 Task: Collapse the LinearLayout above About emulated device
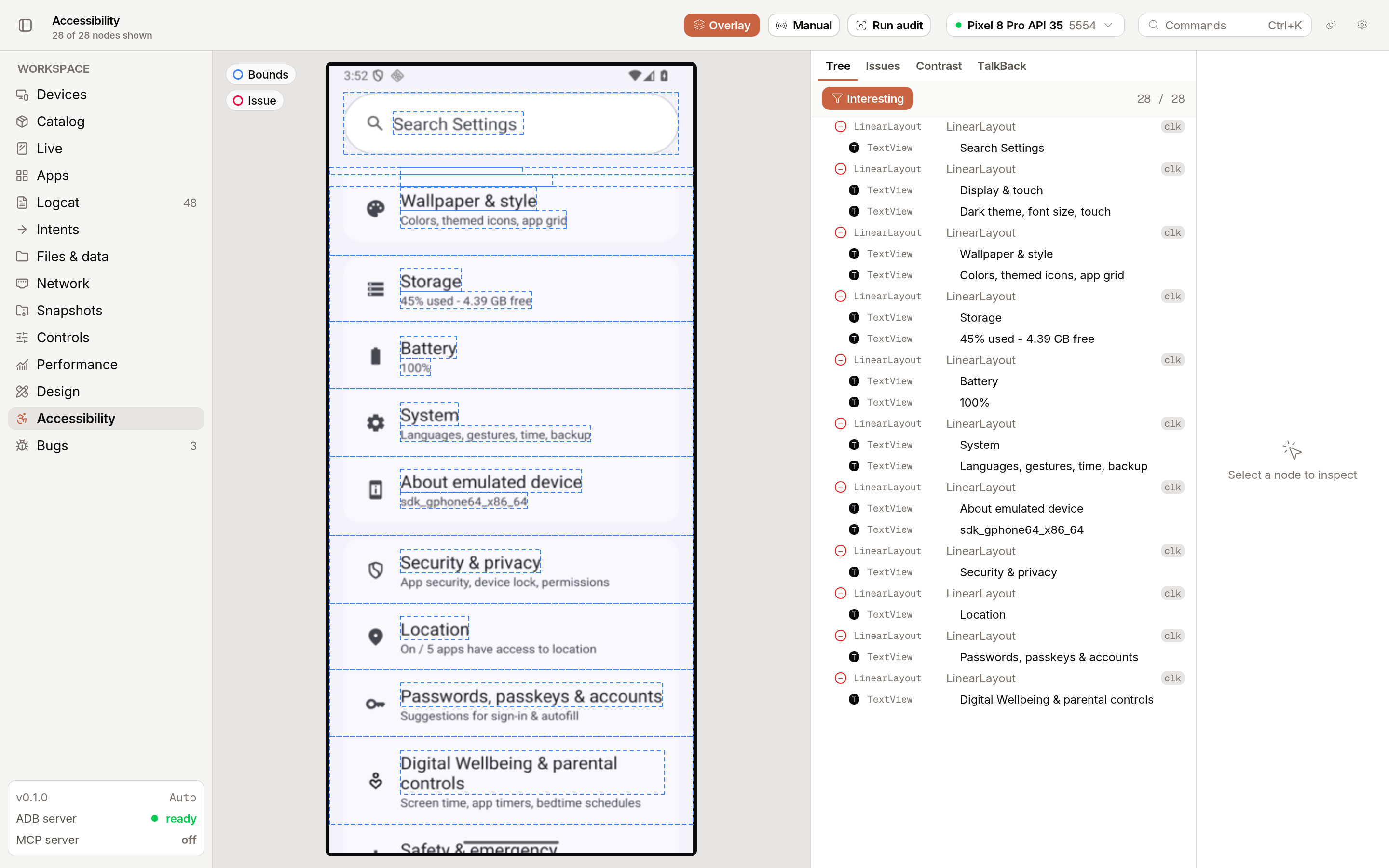pos(840,487)
